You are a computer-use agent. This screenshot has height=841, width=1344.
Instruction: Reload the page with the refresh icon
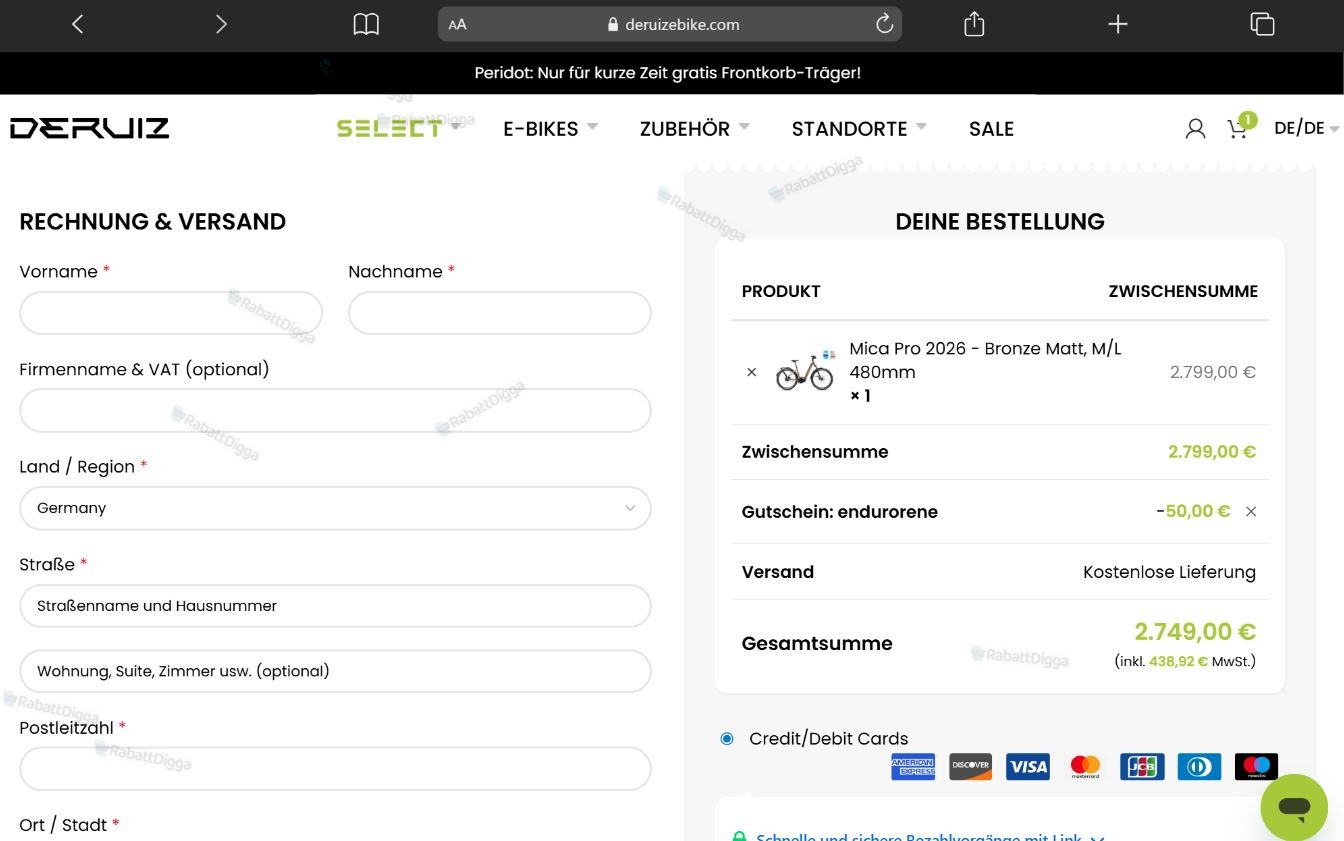(x=884, y=24)
